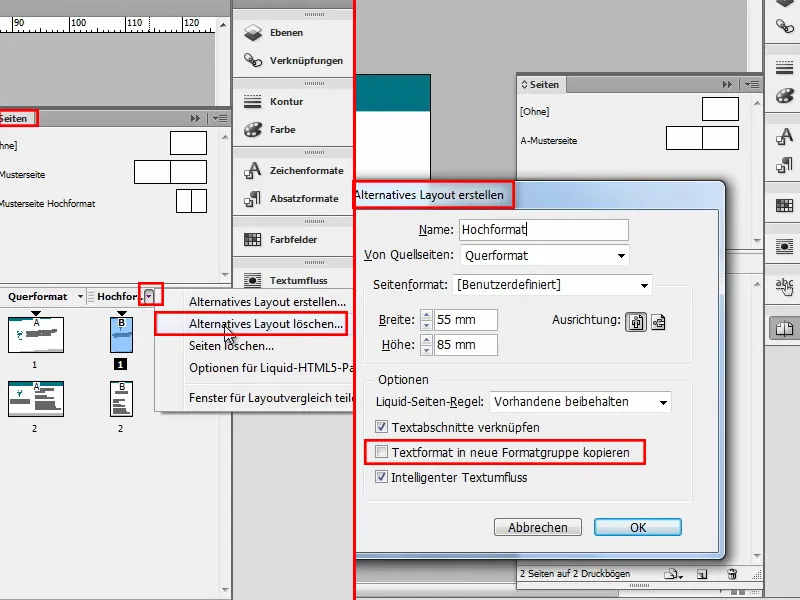Select A-Musterseite spread thumbnail in the right panel

coord(702,138)
